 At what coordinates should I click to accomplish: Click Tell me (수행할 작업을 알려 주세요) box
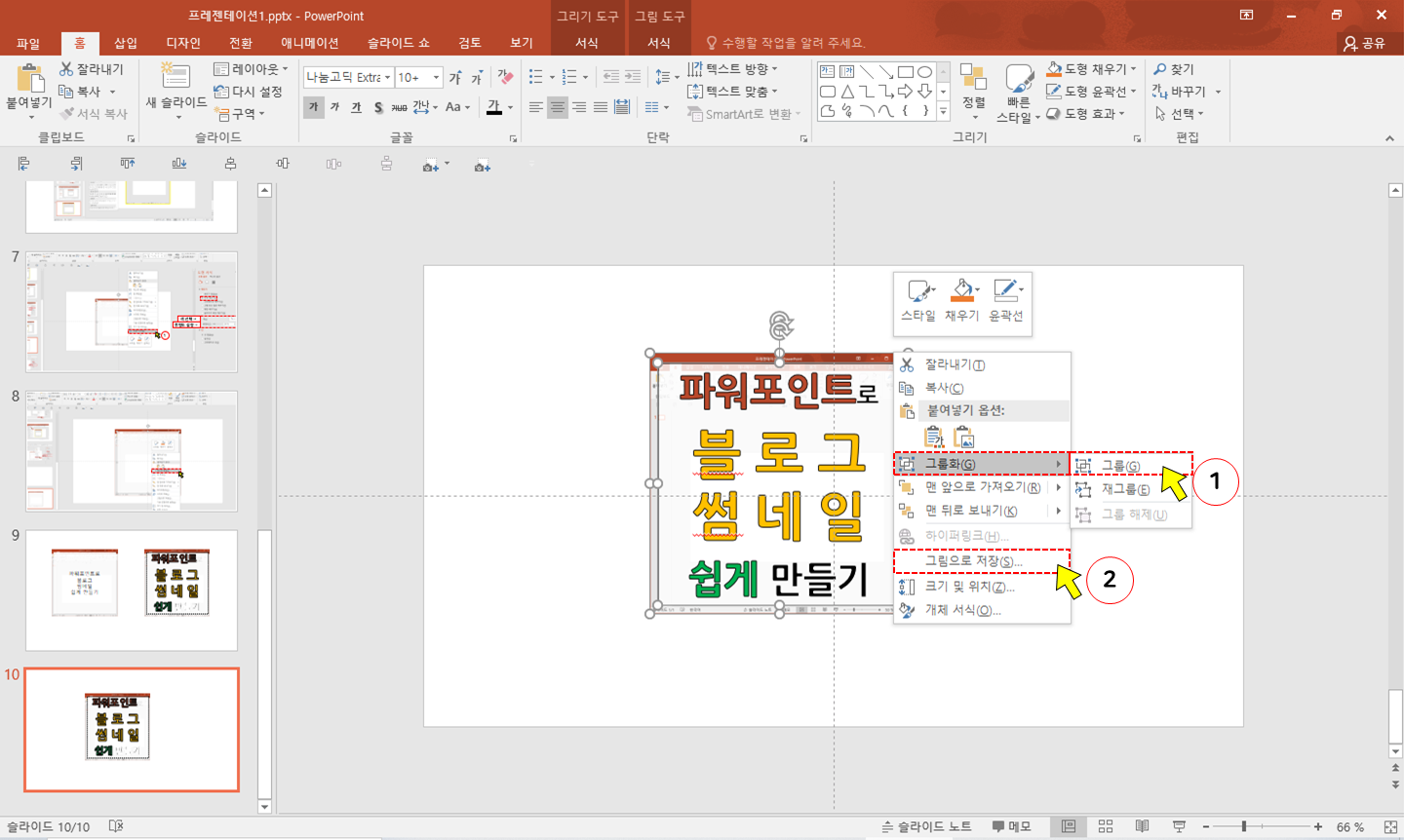coord(786,43)
